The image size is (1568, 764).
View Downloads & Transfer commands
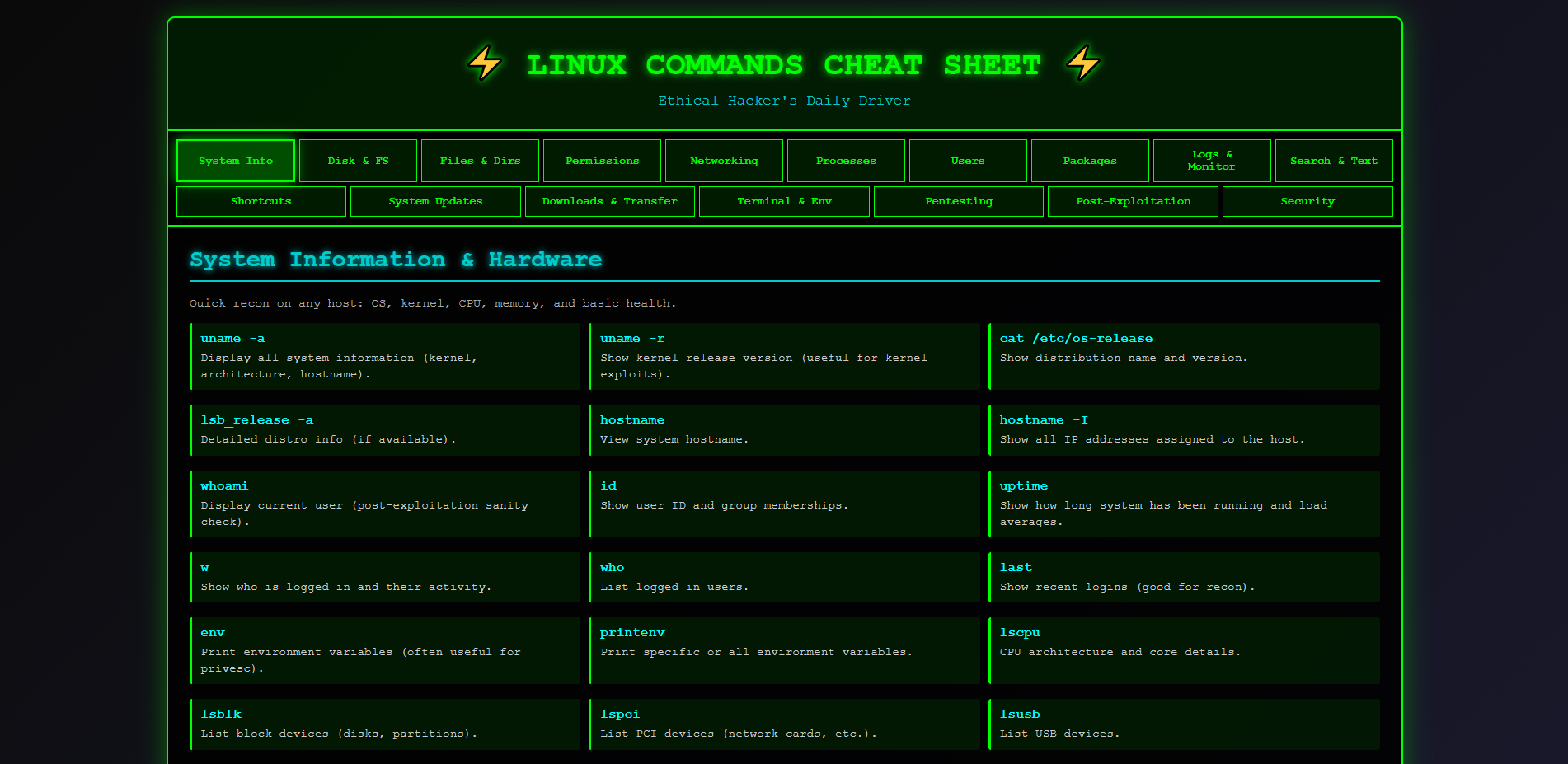[610, 201]
